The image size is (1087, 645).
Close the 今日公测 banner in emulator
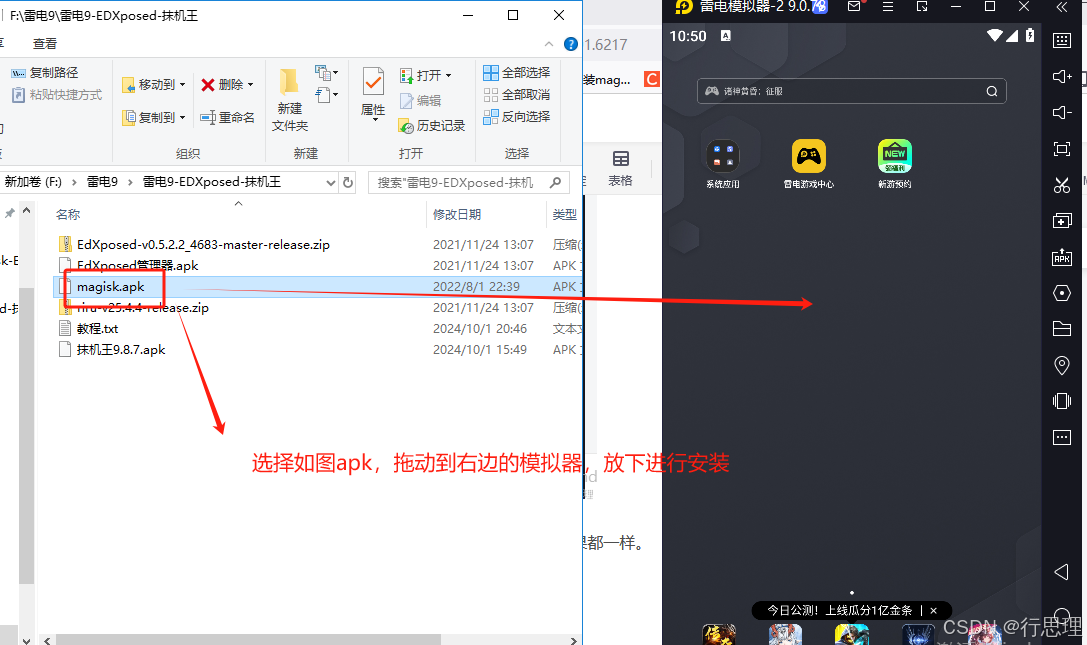pyautogui.click(x=934, y=610)
